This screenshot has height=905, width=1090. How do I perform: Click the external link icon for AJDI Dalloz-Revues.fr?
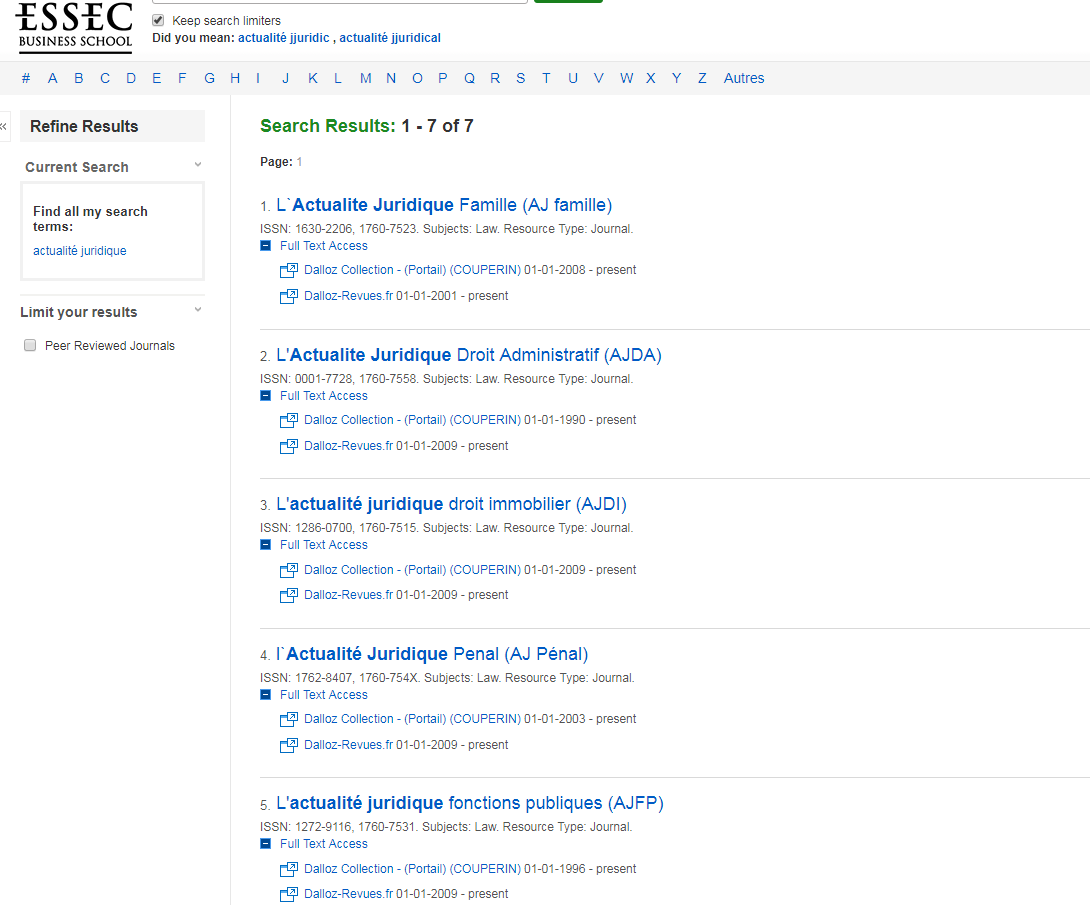point(288,596)
